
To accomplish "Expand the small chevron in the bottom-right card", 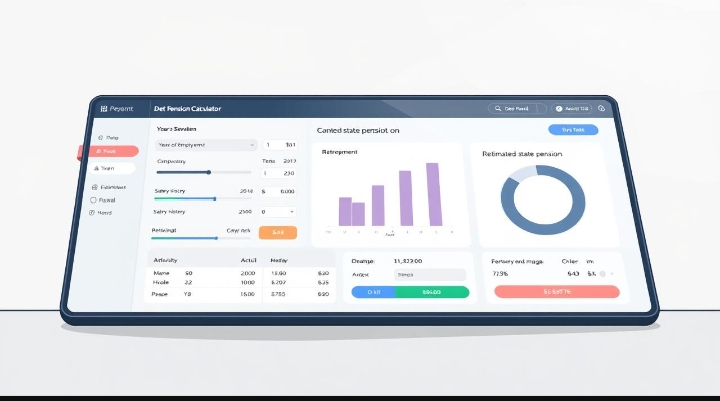I will [x=612, y=273].
